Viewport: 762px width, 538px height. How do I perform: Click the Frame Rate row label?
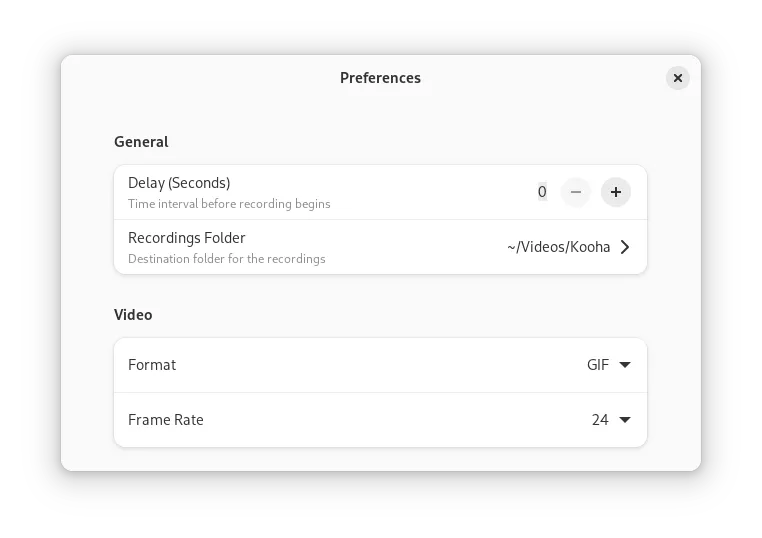[166, 419]
